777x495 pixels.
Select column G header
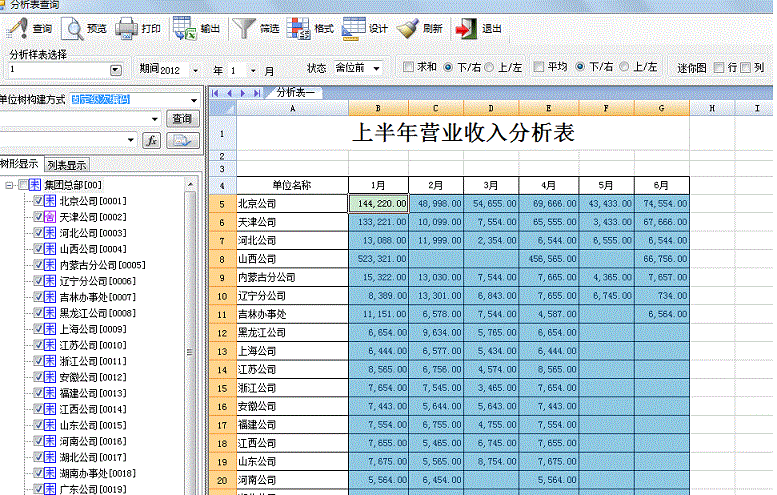(x=662, y=108)
